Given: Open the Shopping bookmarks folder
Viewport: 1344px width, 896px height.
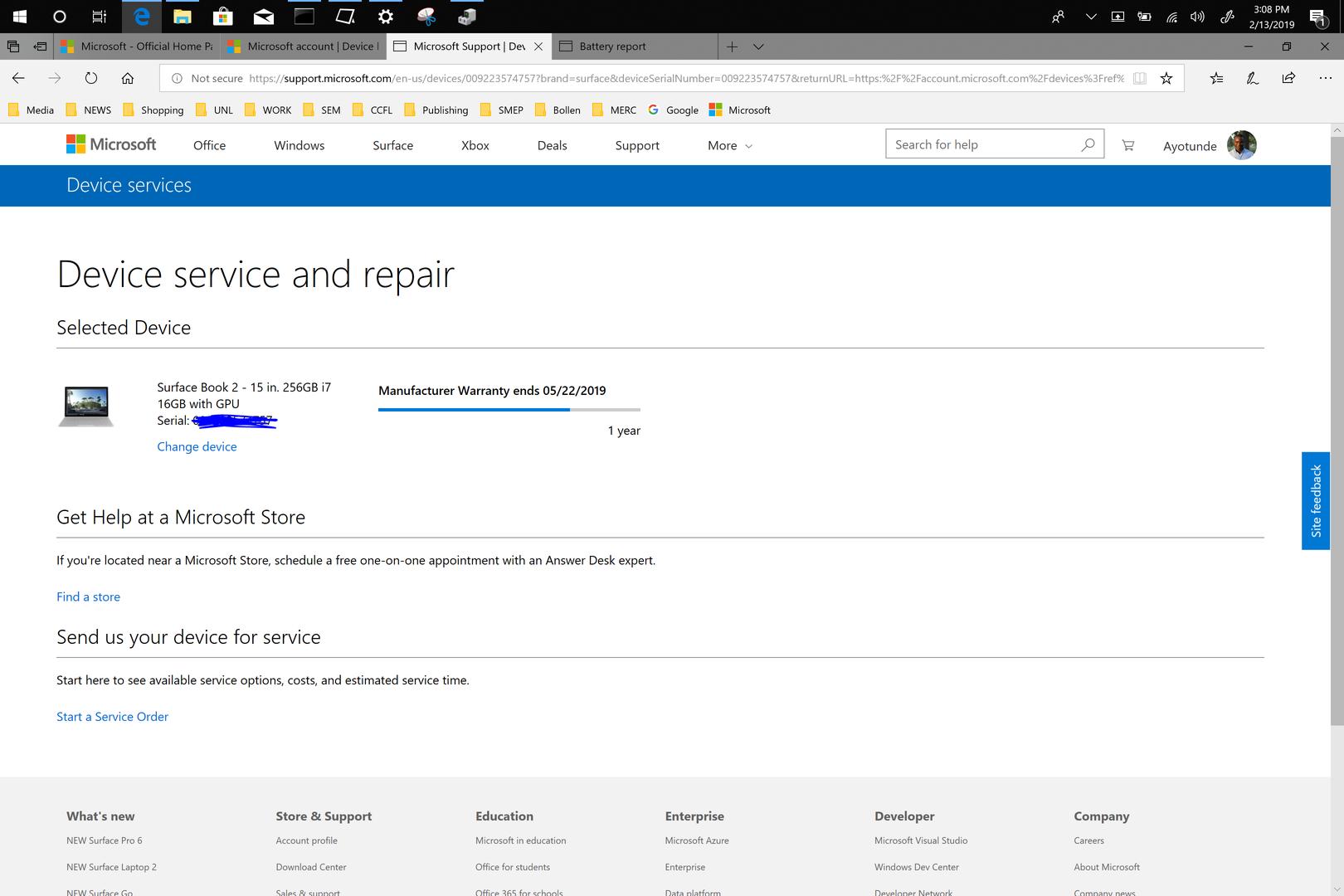Looking at the screenshot, I should point(153,110).
